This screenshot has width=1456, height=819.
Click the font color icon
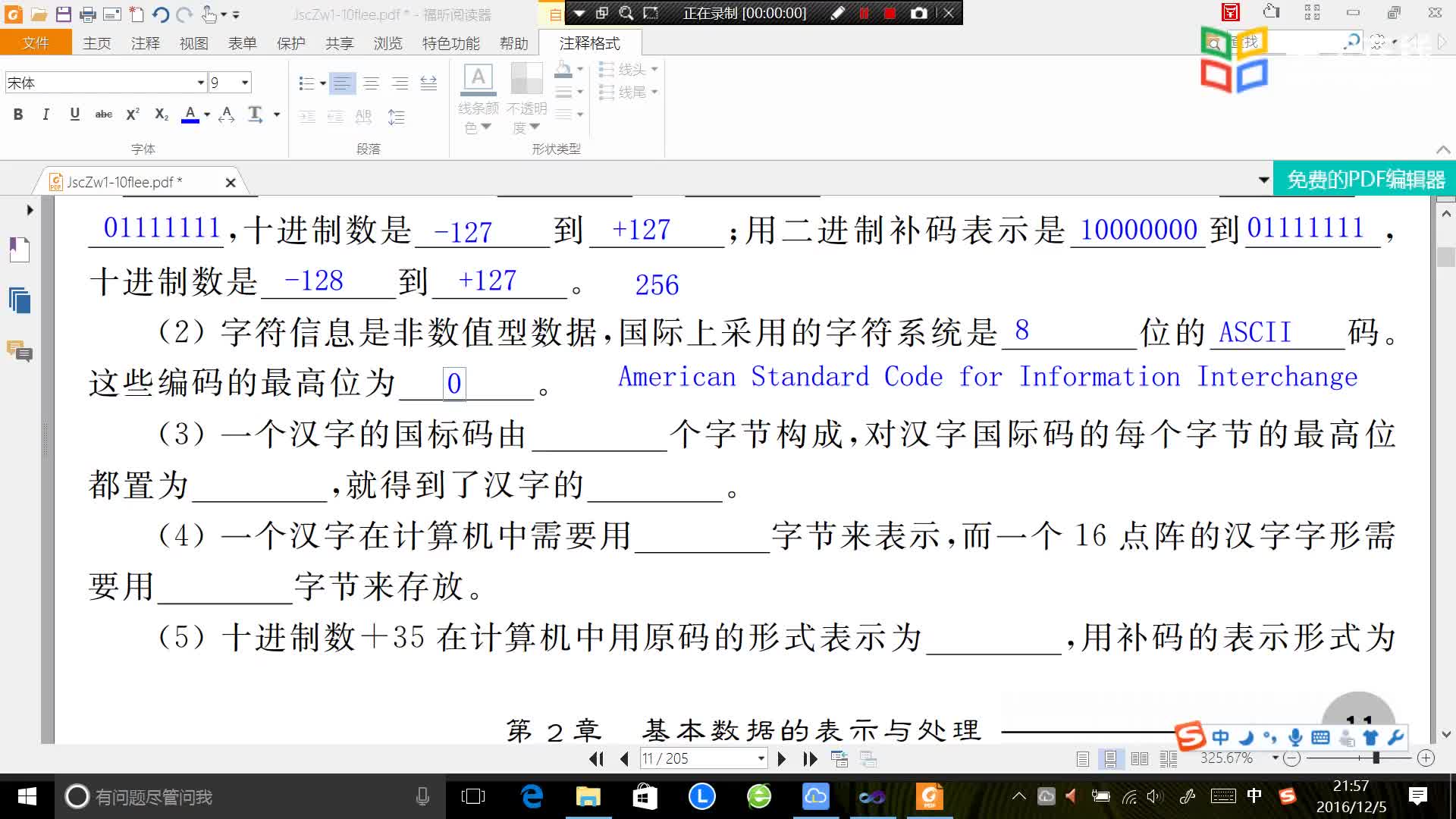[x=190, y=114]
